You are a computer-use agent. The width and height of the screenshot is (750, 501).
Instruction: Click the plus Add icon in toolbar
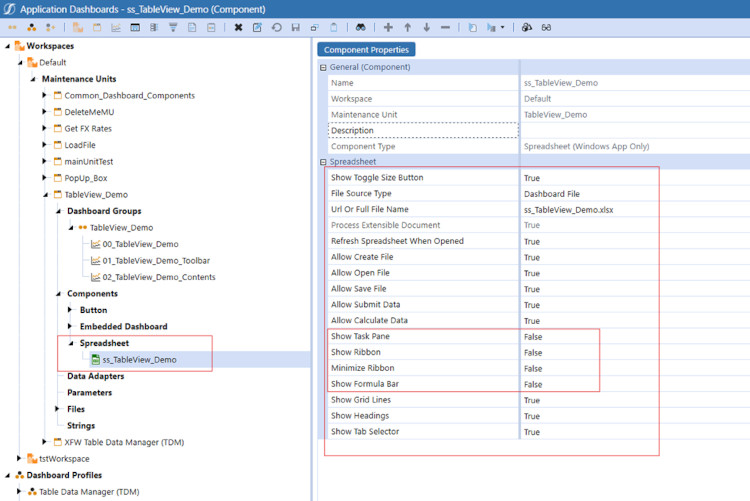[x=388, y=27]
